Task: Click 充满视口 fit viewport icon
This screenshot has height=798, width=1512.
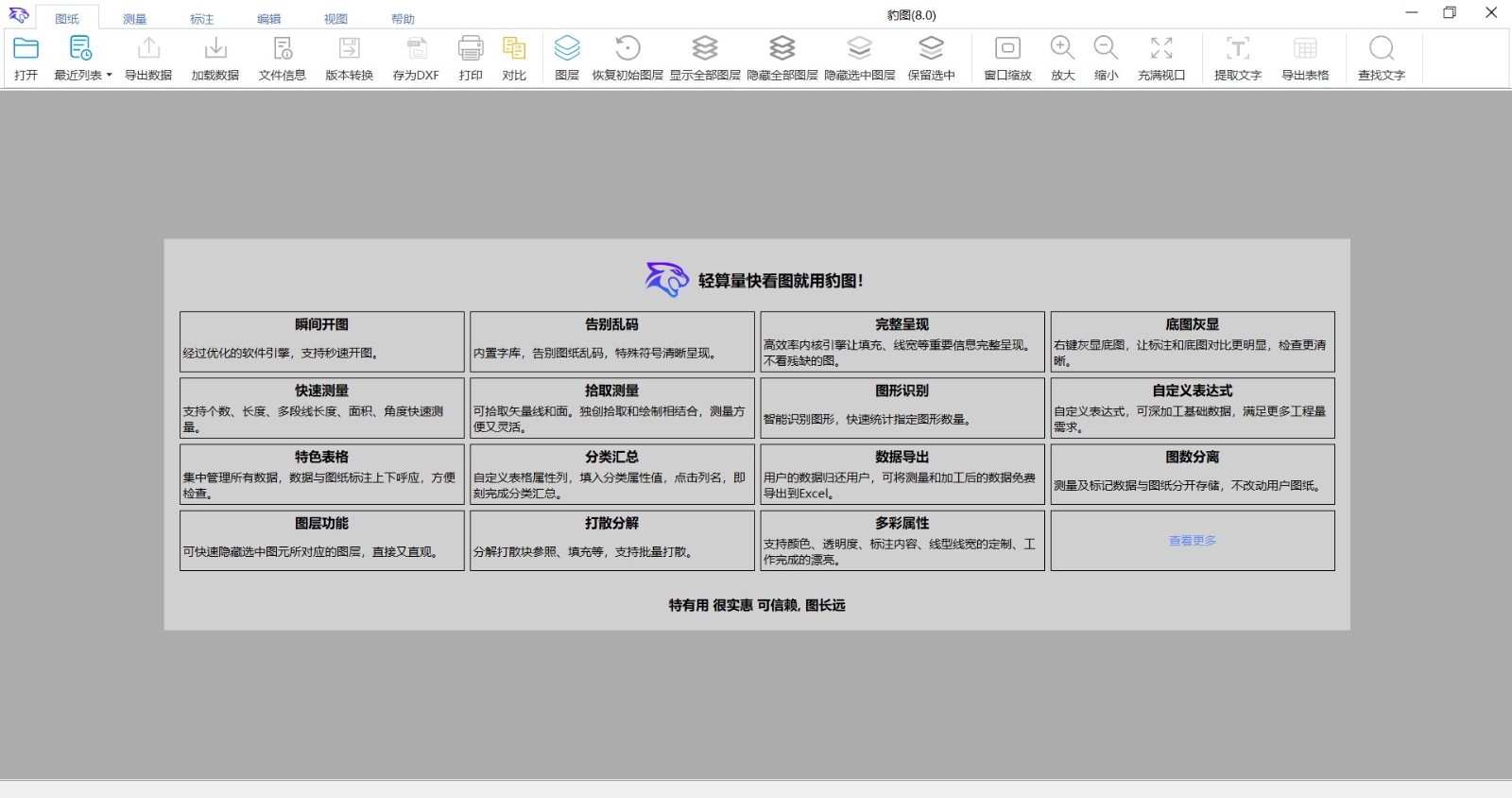Action: [x=1161, y=48]
